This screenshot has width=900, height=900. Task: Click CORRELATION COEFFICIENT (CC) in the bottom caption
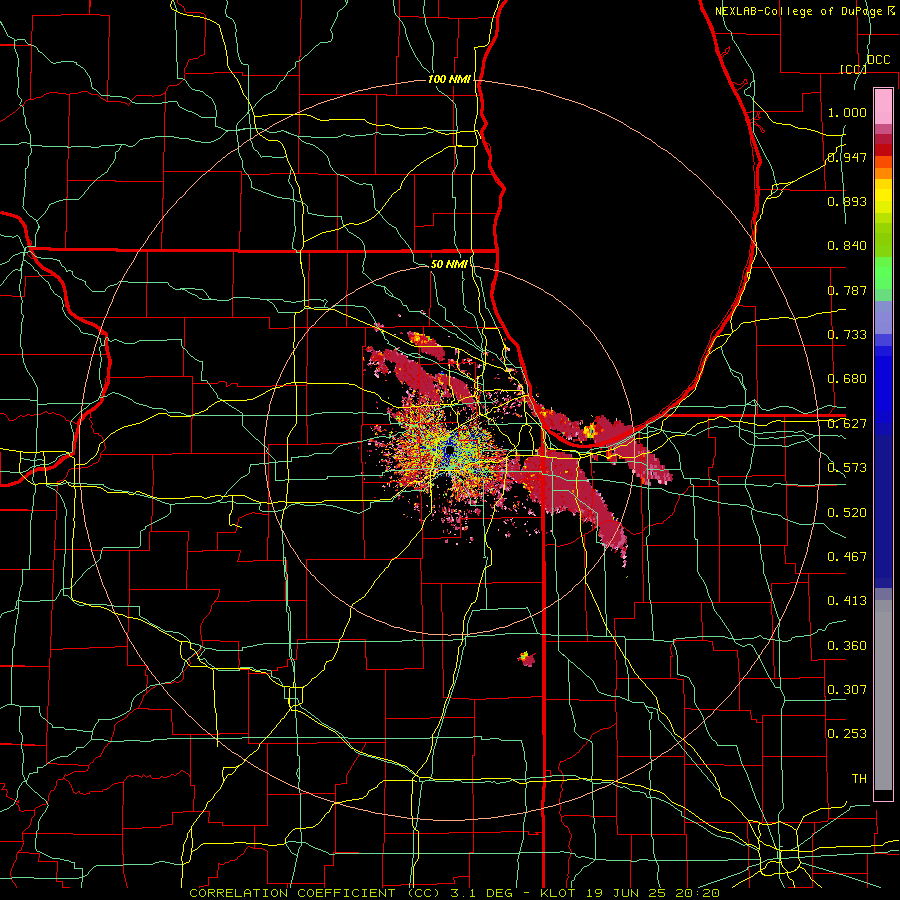[x=315, y=893]
